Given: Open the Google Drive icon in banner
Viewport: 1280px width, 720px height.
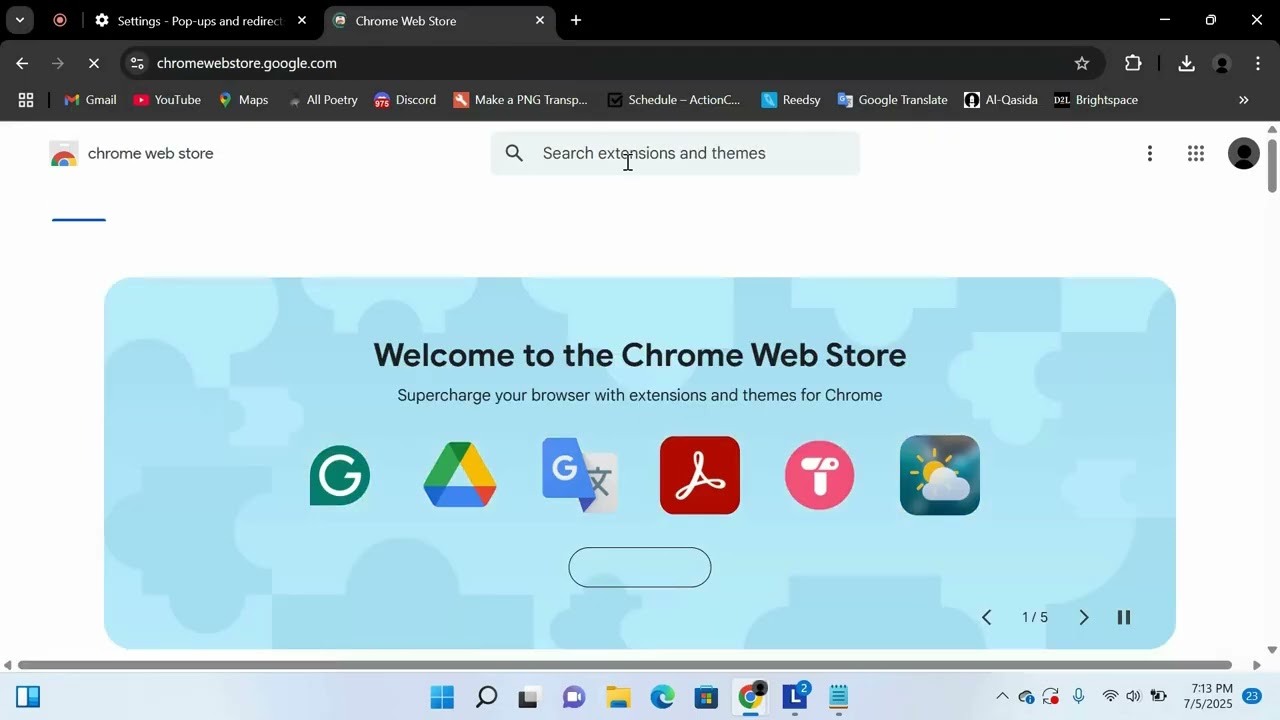Looking at the screenshot, I should coord(460,475).
